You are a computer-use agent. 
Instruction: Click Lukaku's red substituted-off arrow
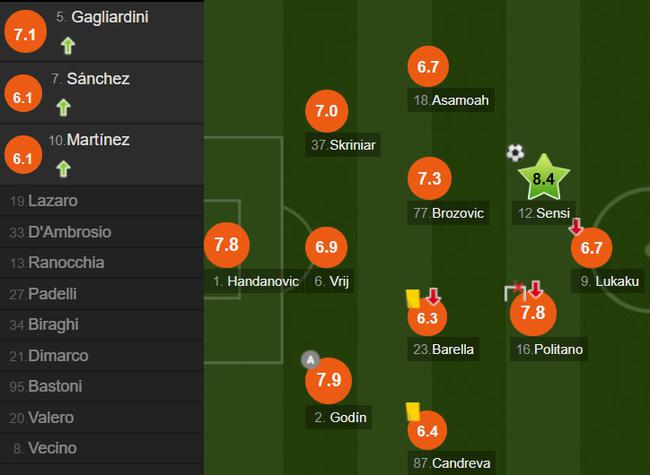click(x=576, y=227)
